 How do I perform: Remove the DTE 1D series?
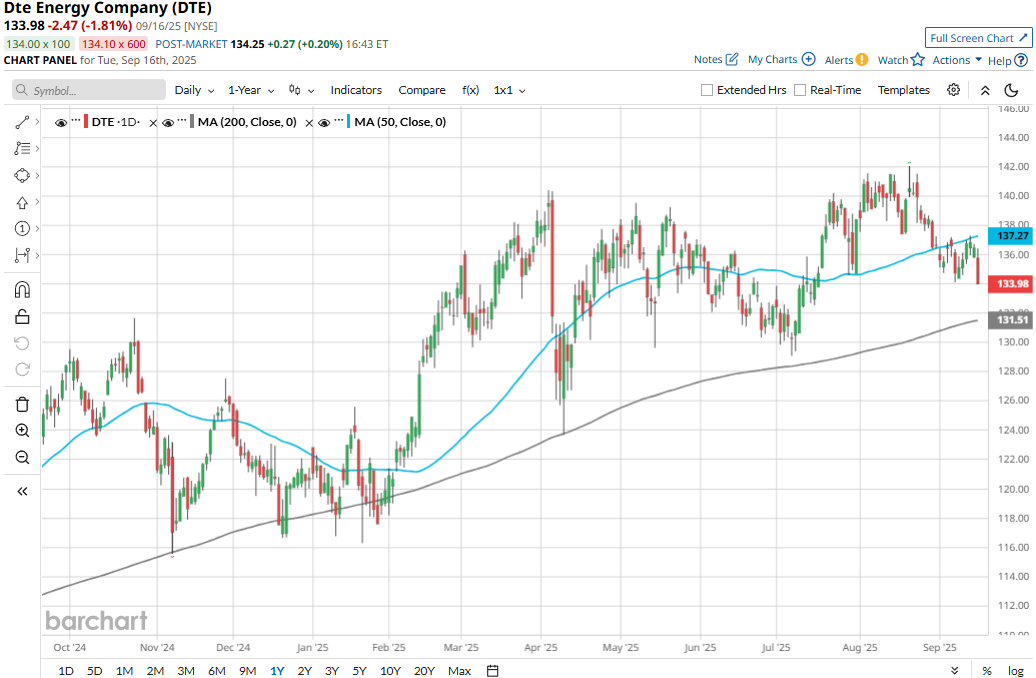[153, 123]
